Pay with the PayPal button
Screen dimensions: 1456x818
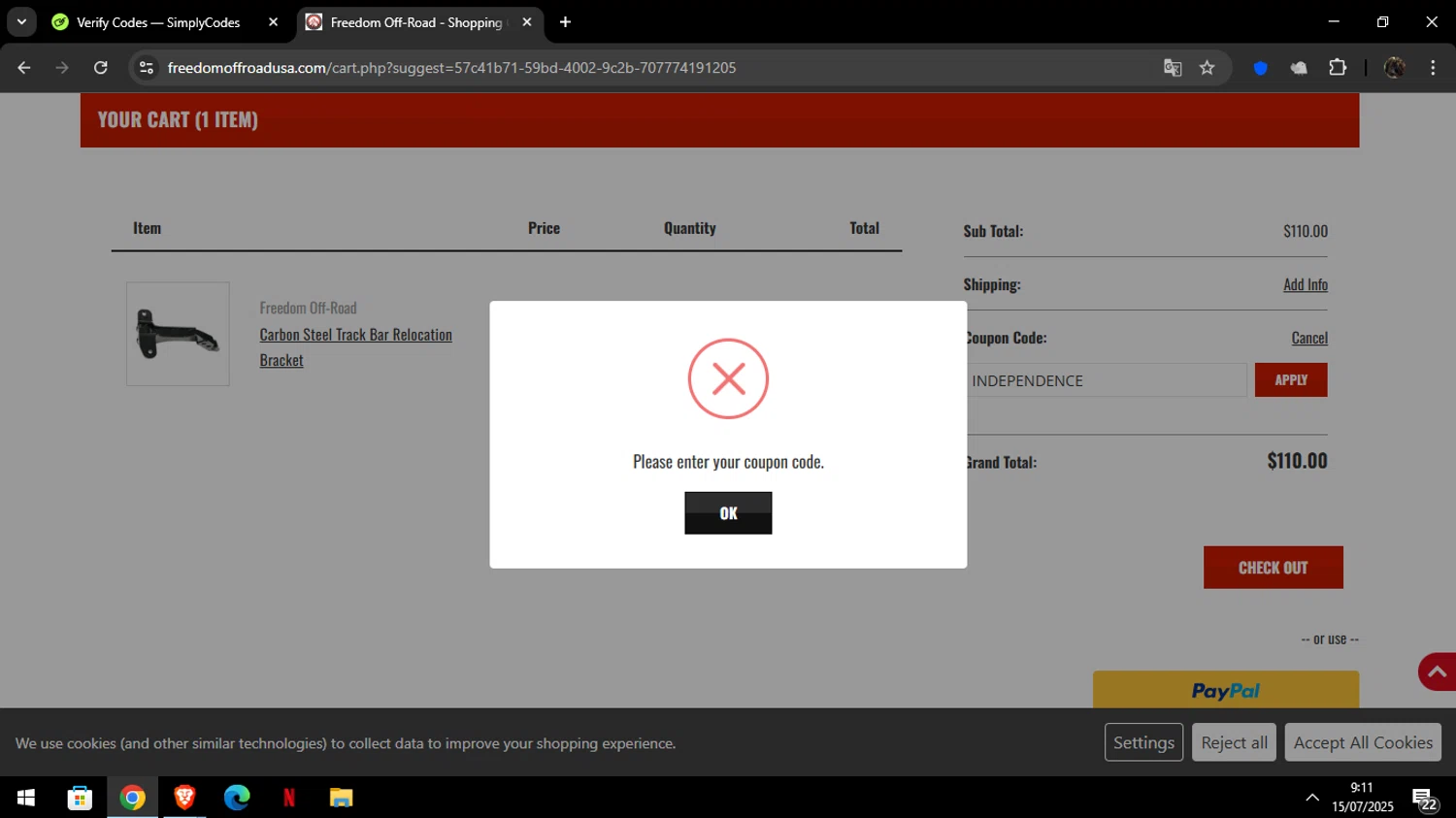coord(1226,690)
